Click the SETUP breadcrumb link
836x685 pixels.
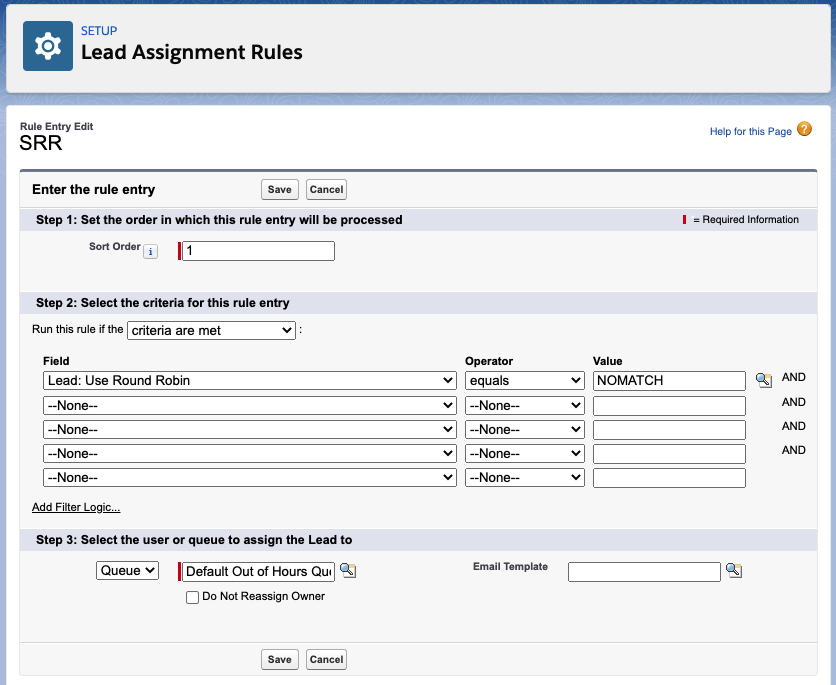[99, 31]
